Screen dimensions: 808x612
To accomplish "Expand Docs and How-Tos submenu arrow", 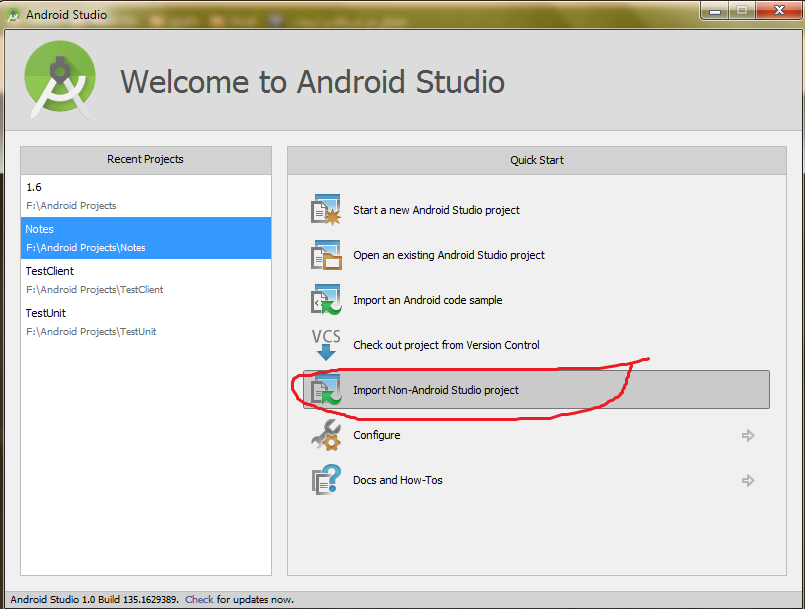I will [748, 481].
